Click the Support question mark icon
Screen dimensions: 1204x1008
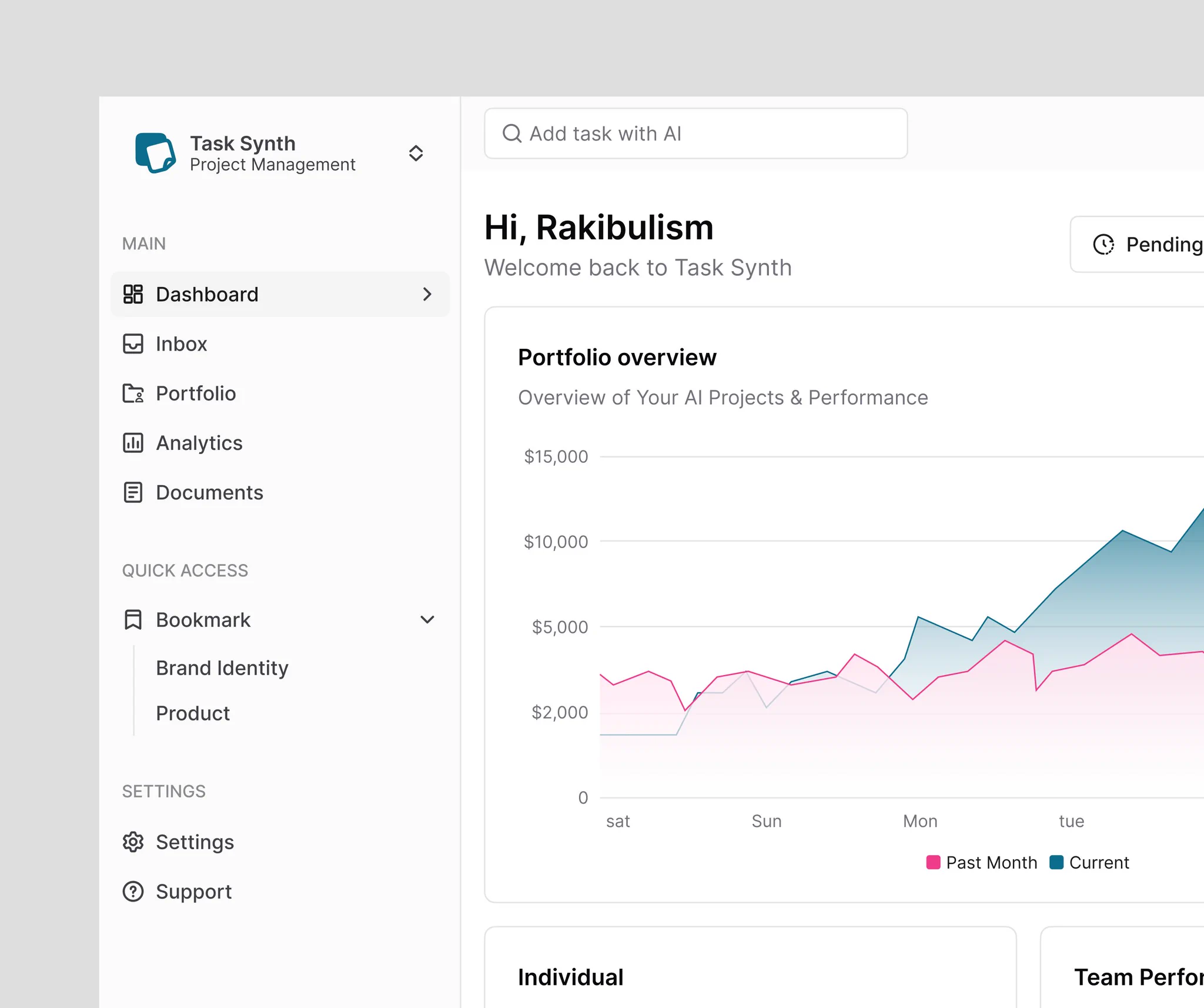point(133,891)
